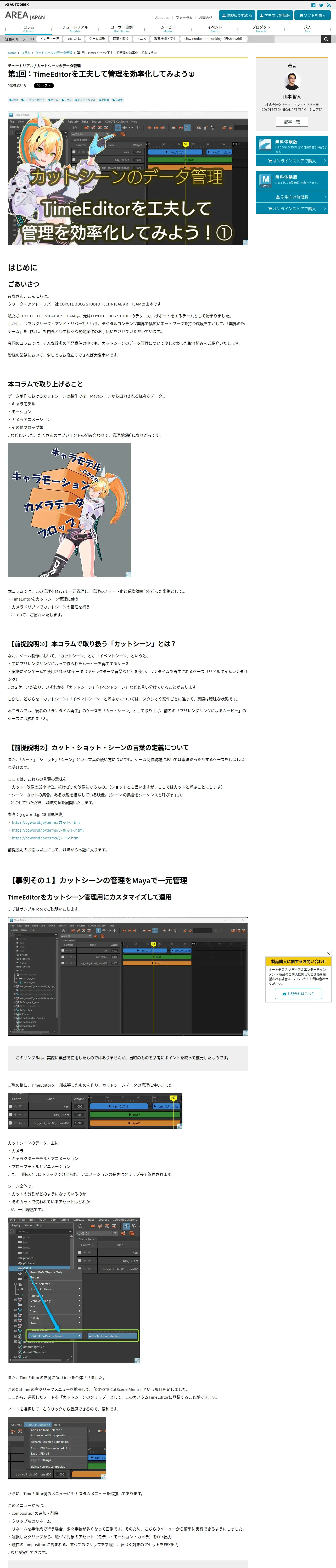Select the インディー版 keyword
The image size is (336, 1568).
(49, 39)
